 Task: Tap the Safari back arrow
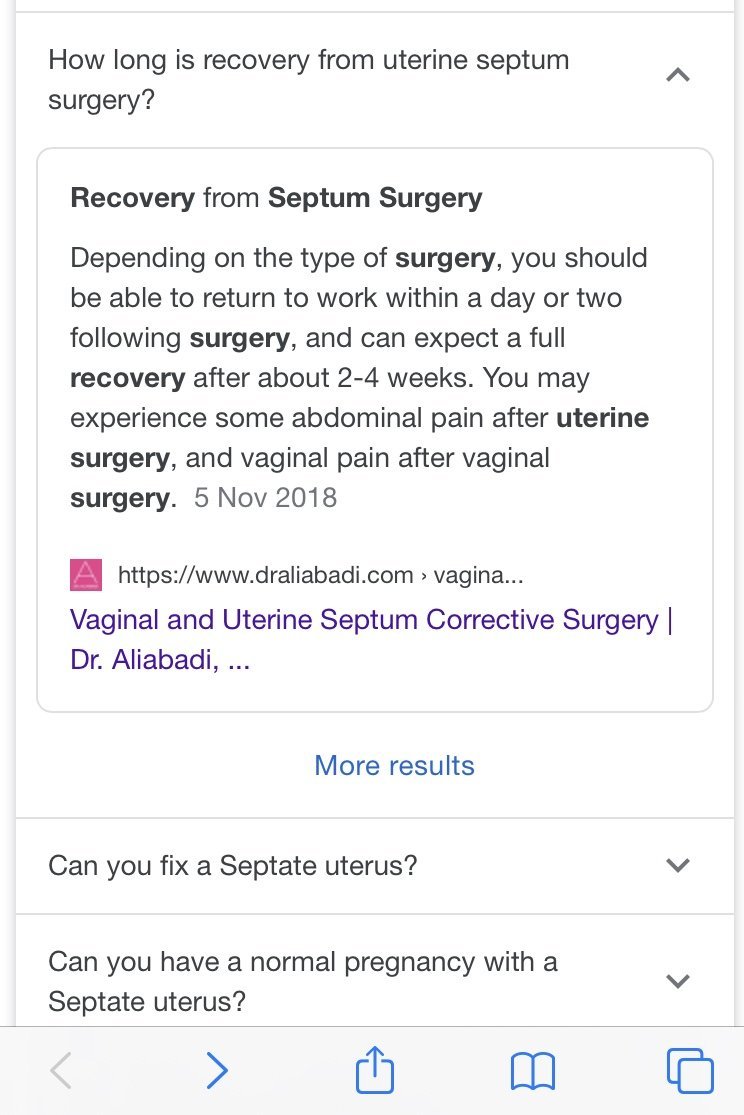[61, 1071]
